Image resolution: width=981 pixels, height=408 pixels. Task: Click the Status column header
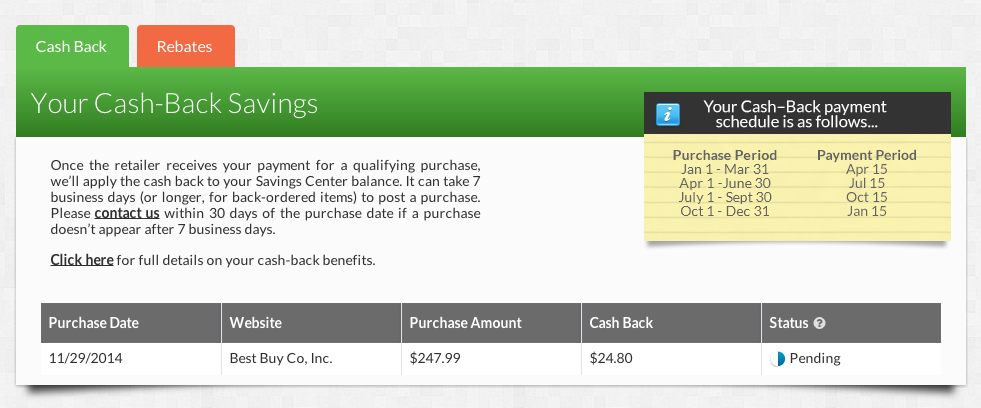pyautogui.click(x=851, y=323)
